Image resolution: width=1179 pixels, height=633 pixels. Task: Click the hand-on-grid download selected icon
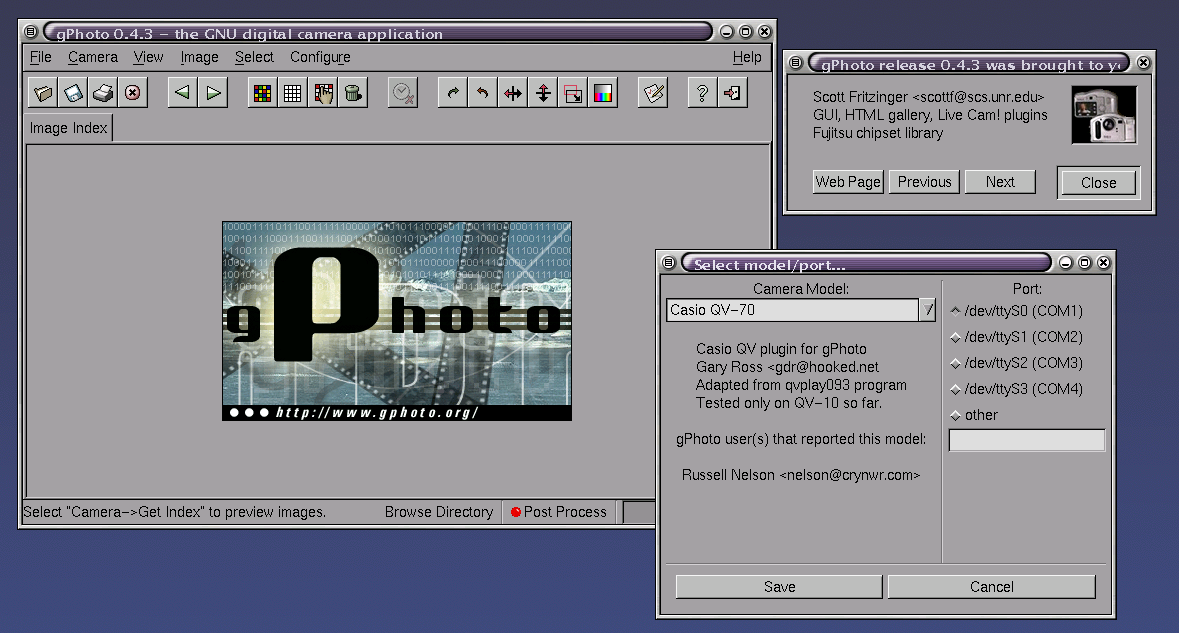coord(323,93)
